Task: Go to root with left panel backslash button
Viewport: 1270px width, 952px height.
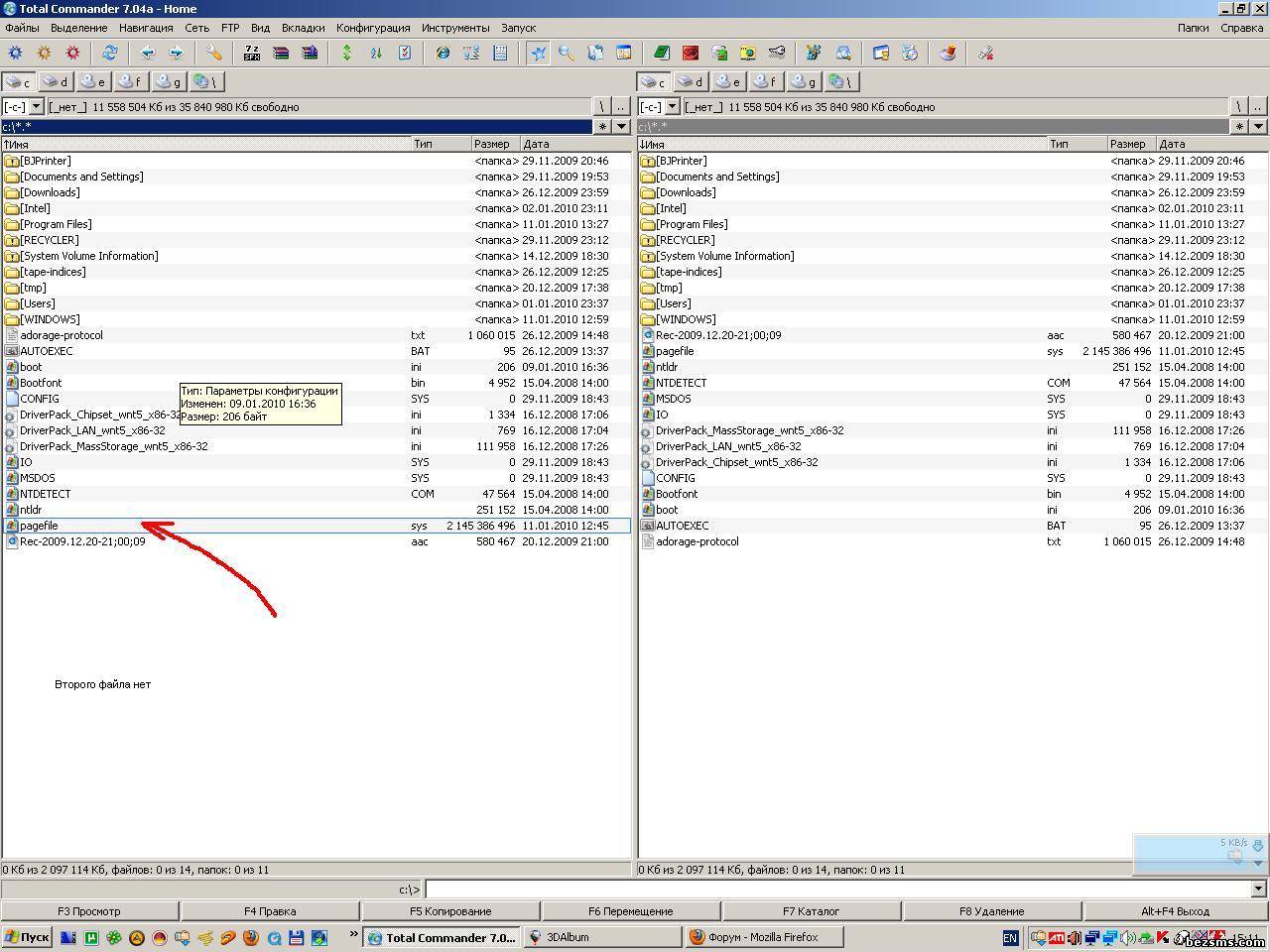Action: (601, 106)
